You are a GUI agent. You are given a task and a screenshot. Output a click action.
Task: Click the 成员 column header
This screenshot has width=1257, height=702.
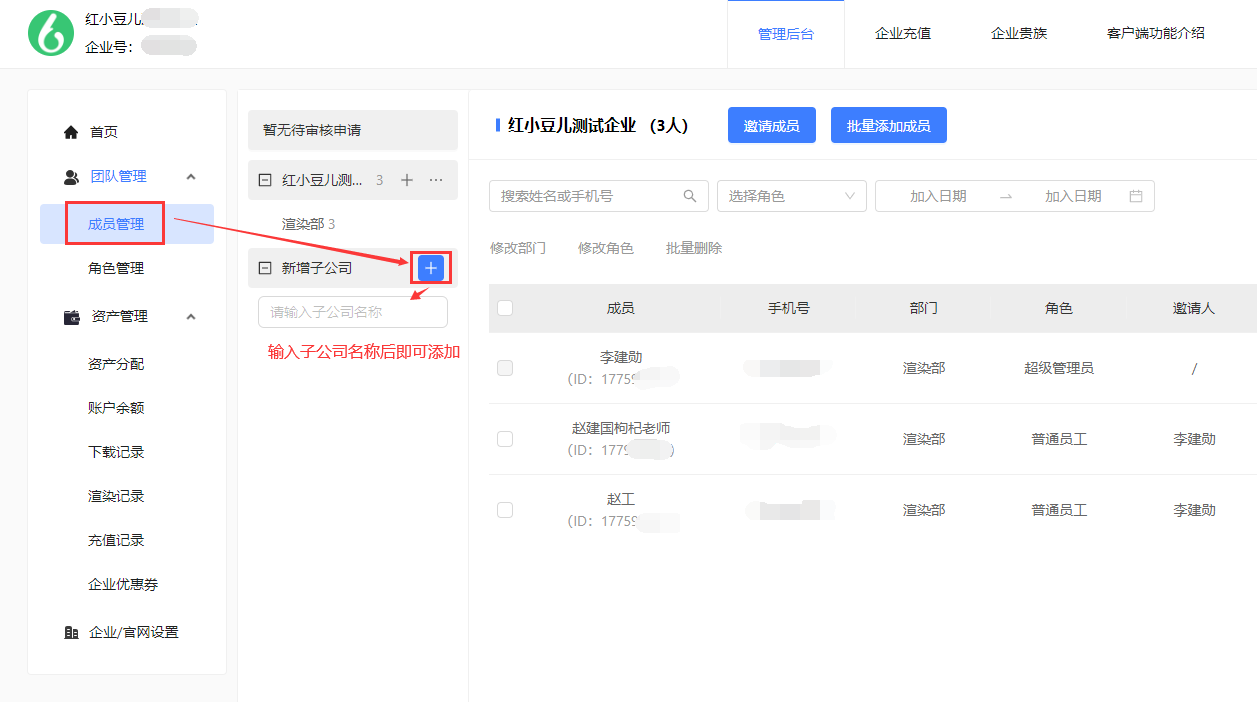(620, 308)
